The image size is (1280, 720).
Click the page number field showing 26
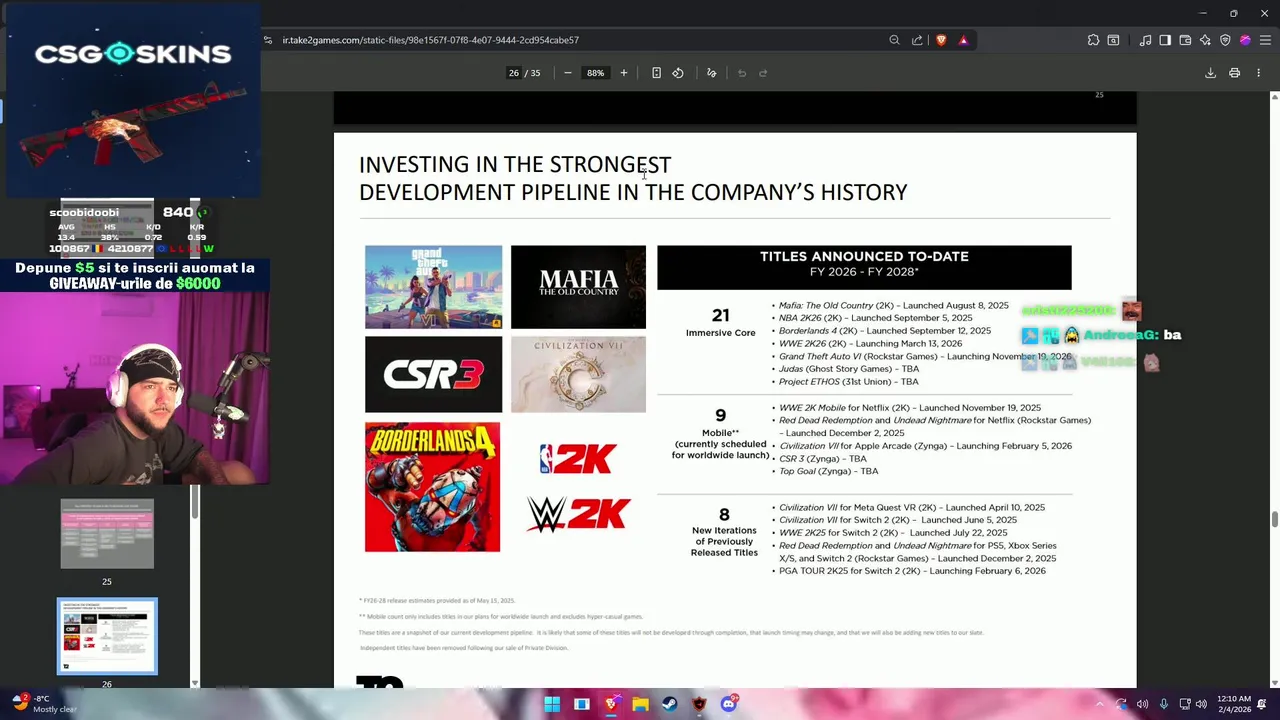click(514, 73)
